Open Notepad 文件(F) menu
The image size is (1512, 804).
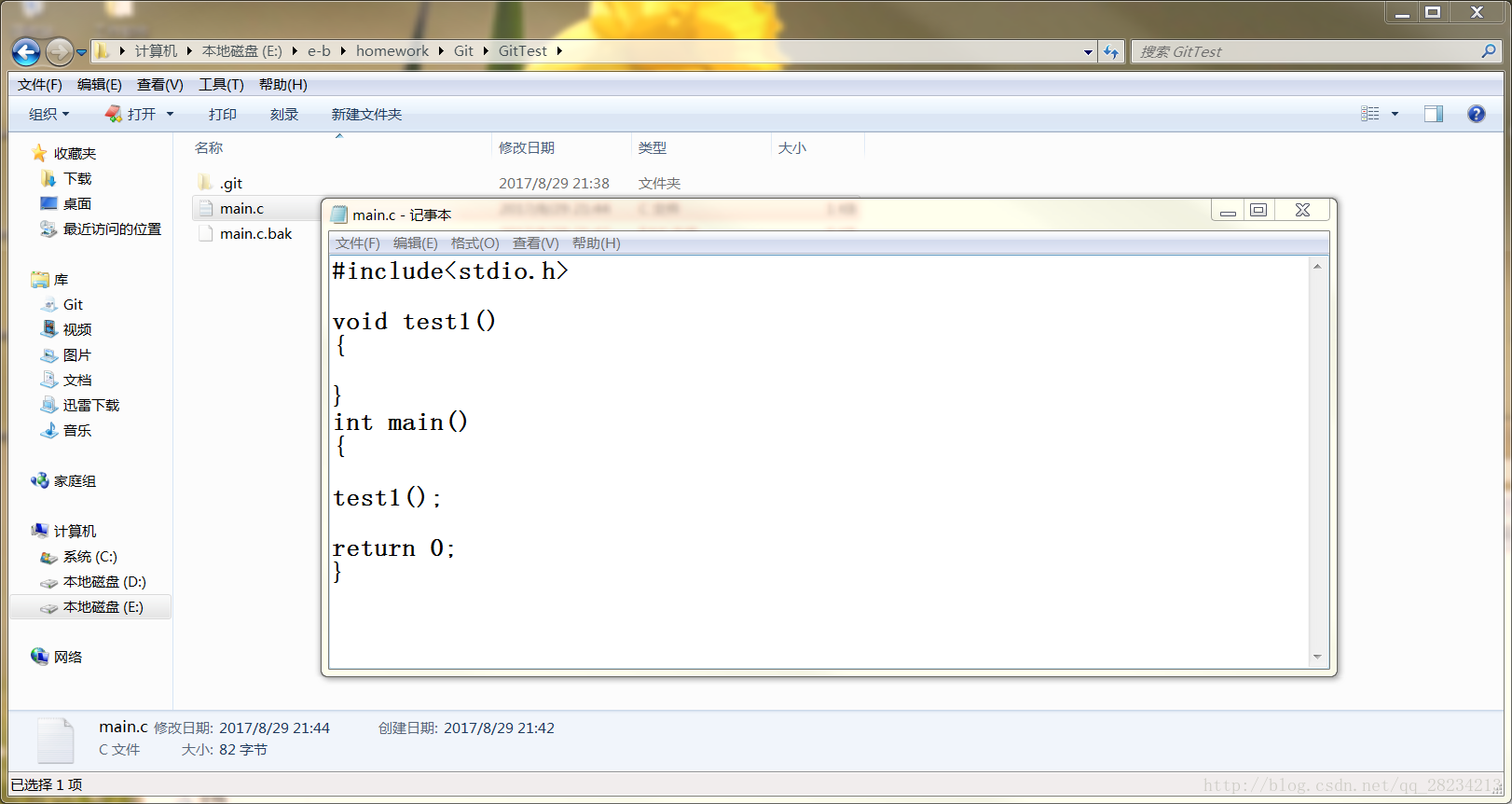(358, 243)
